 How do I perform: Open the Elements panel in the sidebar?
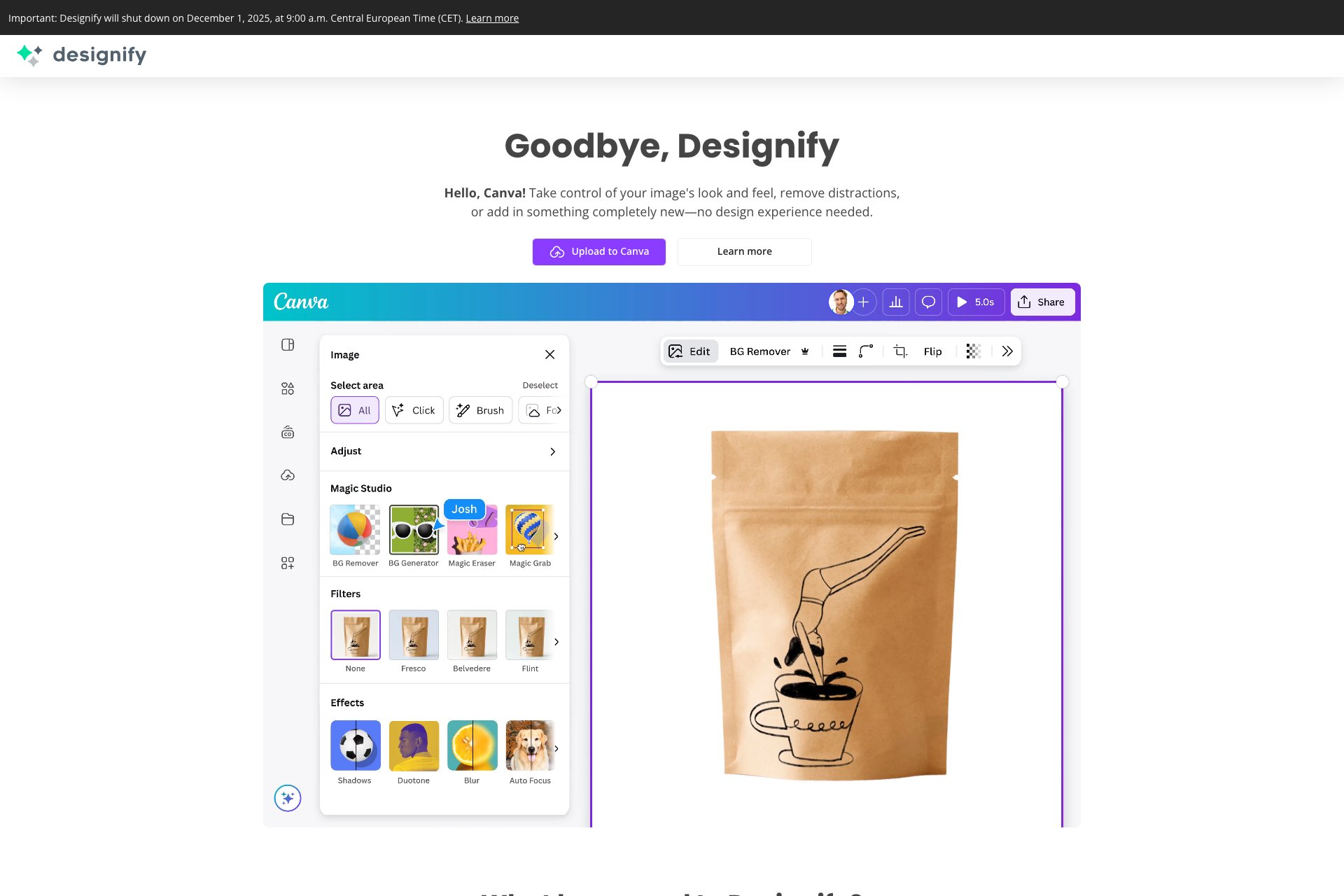(x=288, y=388)
